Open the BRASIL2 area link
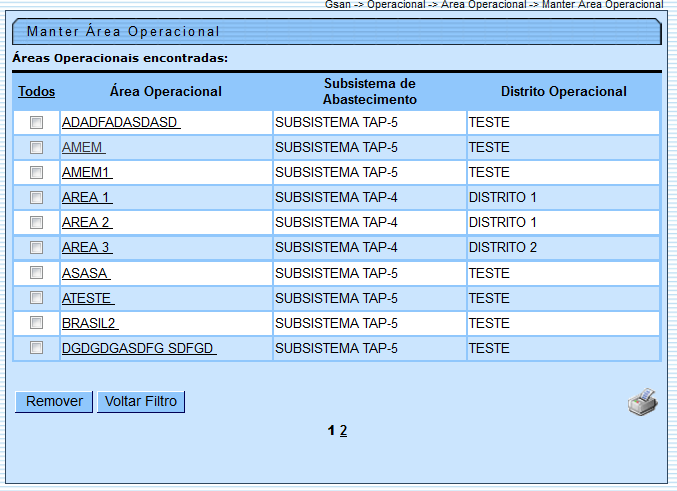This screenshot has height=491, width=677. click(90, 323)
